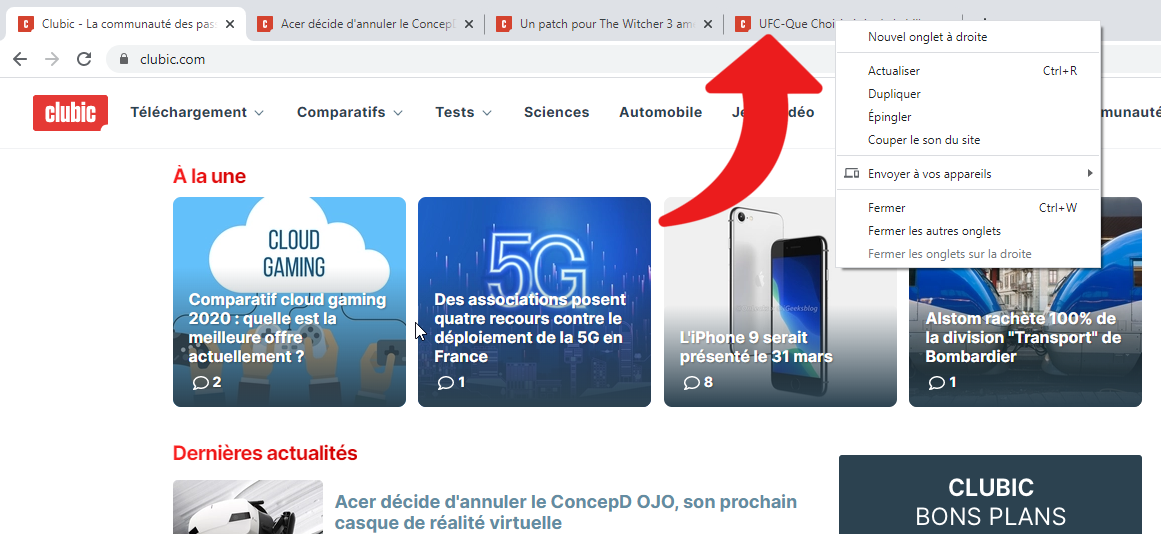This screenshot has height=534, width=1161.
Task: Open the Comparatif cloud gaming 2020 article
Action: [x=290, y=302]
